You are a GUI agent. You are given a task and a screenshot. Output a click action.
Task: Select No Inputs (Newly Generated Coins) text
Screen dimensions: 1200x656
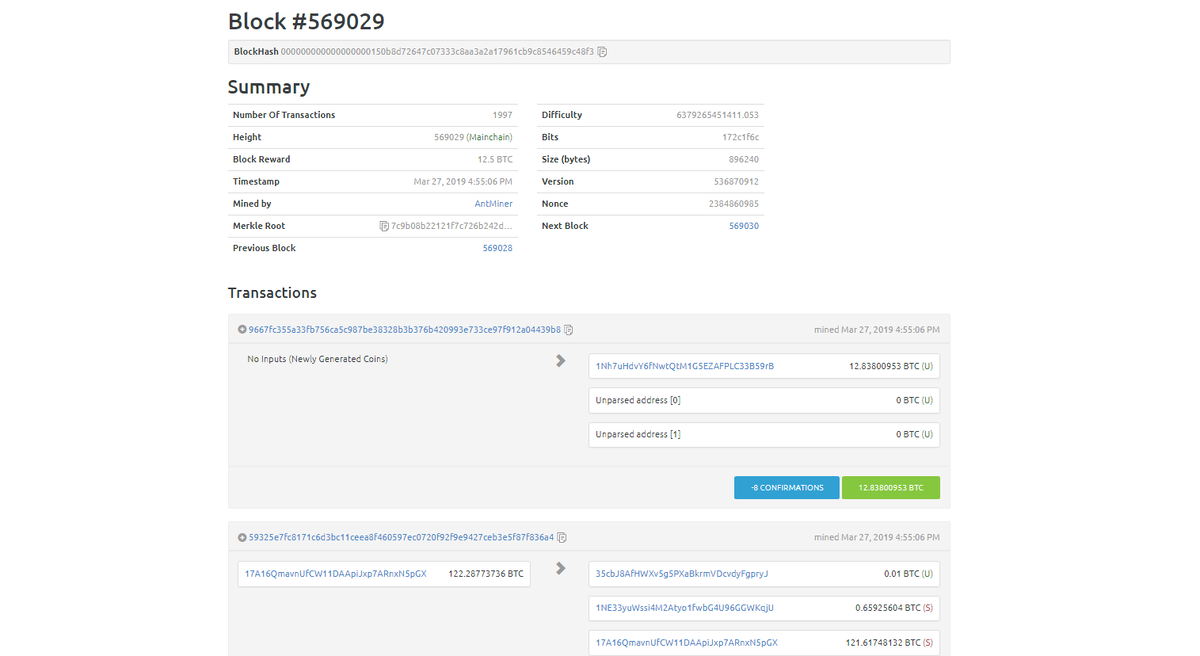[318, 359]
